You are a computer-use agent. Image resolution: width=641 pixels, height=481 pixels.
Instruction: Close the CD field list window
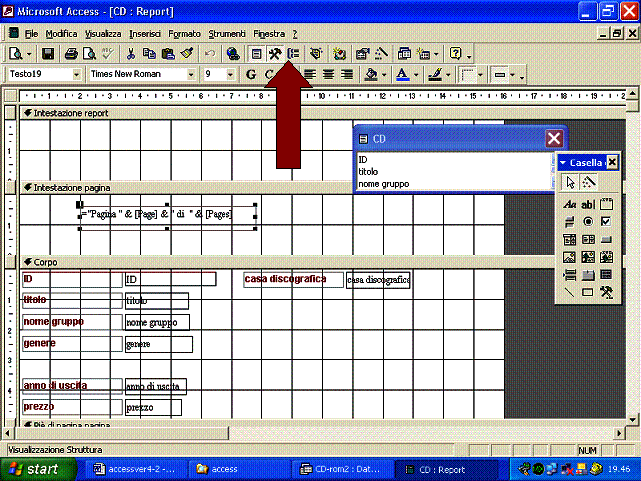point(554,139)
